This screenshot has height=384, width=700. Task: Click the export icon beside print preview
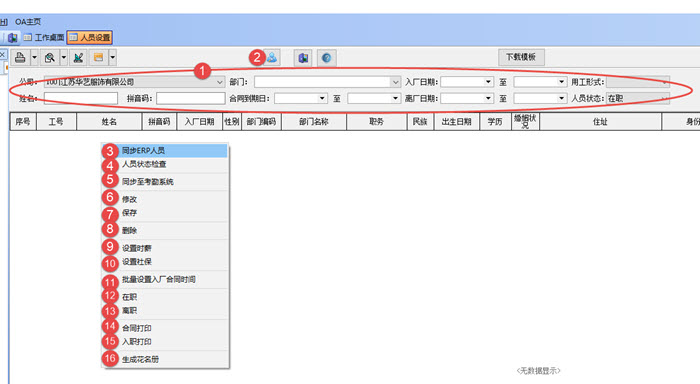[x=79, y=58]
